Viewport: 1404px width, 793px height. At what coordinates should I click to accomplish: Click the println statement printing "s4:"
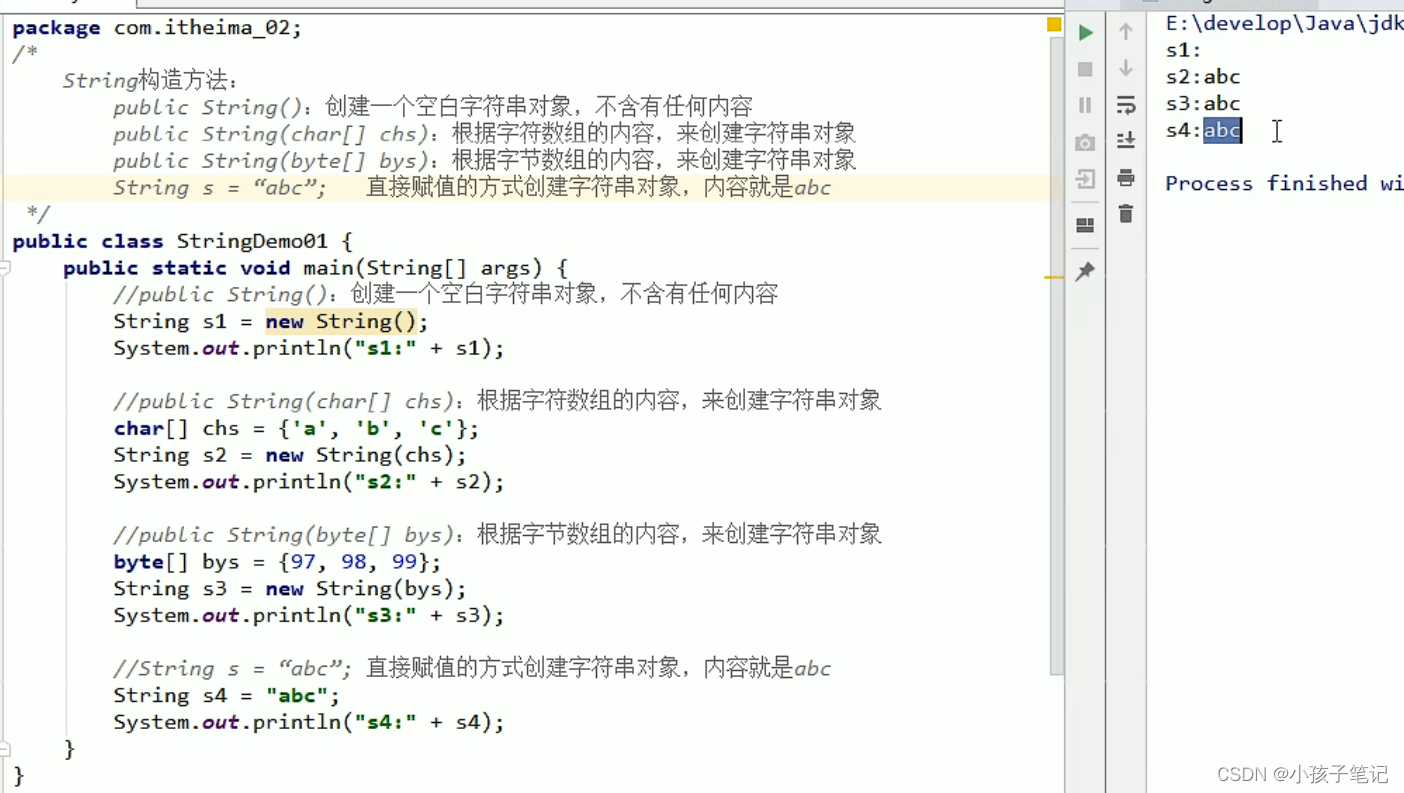(x=309, y=722)
